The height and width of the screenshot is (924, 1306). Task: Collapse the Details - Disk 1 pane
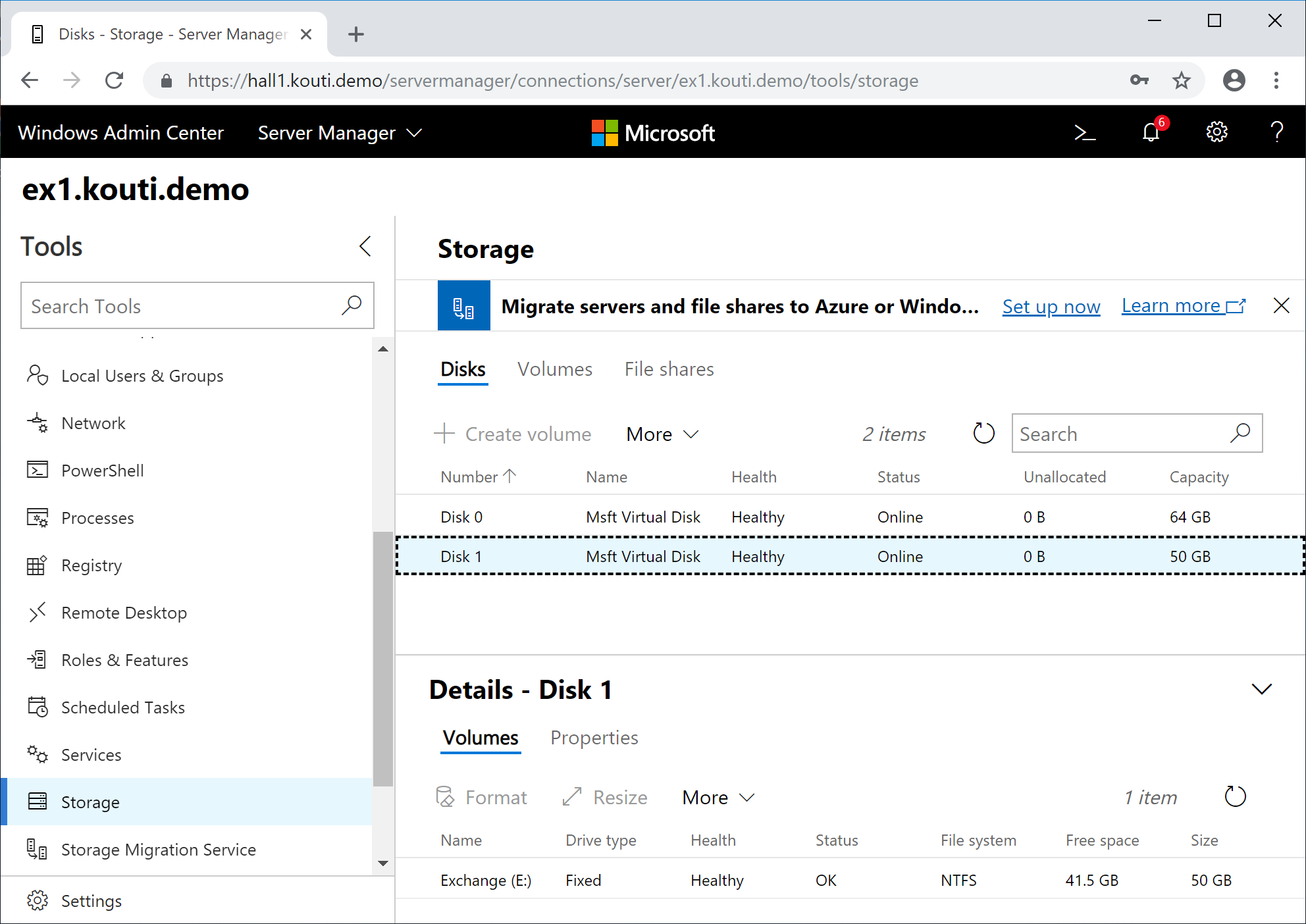[x=1261, y=689]
